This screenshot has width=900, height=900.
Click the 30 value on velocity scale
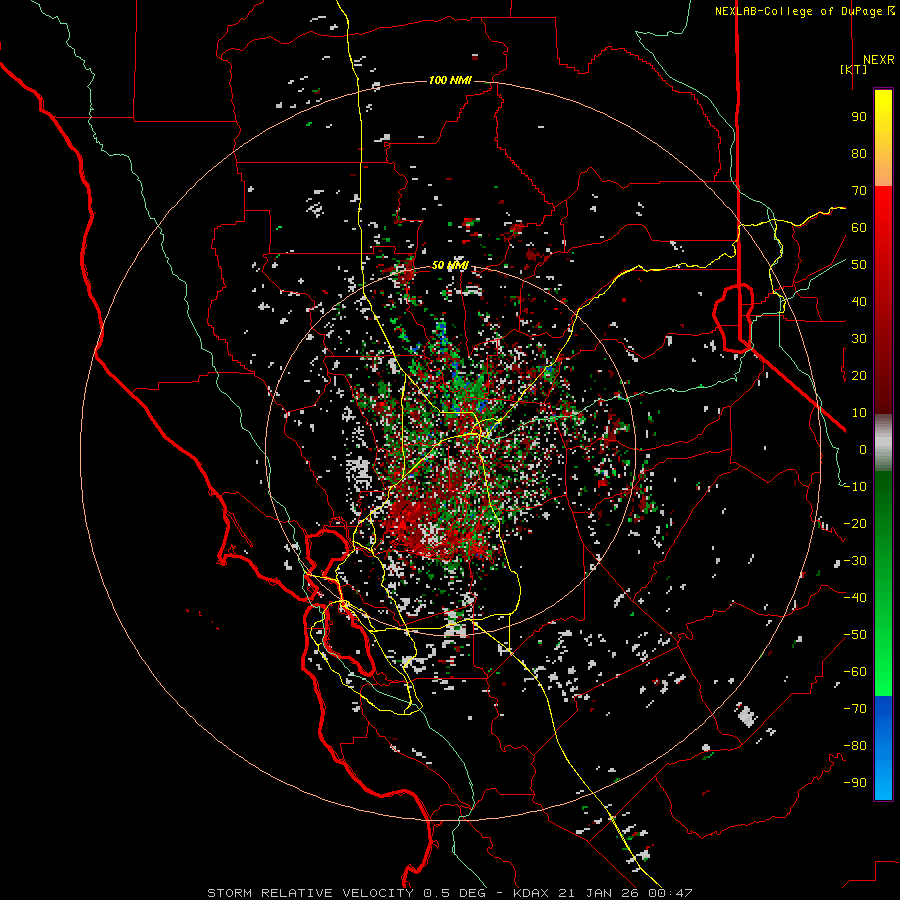click(859, 339)
